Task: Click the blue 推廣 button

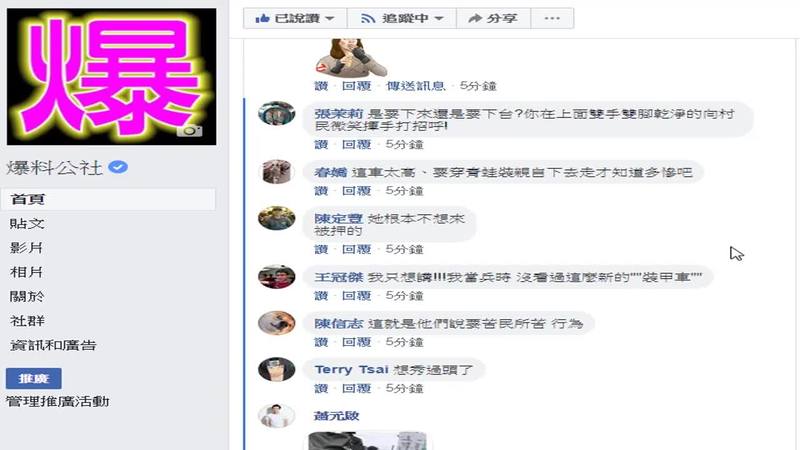Action: (34, 378)
